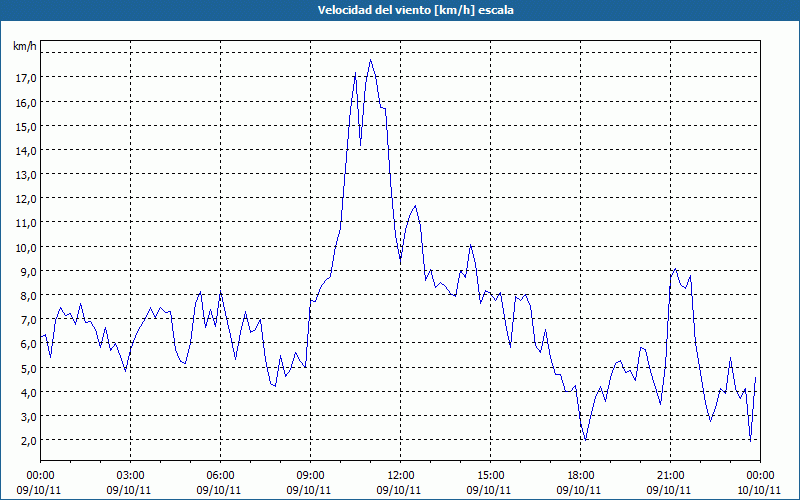This screenshot has height=500, width=800.
Task: Click the 12,0 label on the y-axis
Action: 26,199
